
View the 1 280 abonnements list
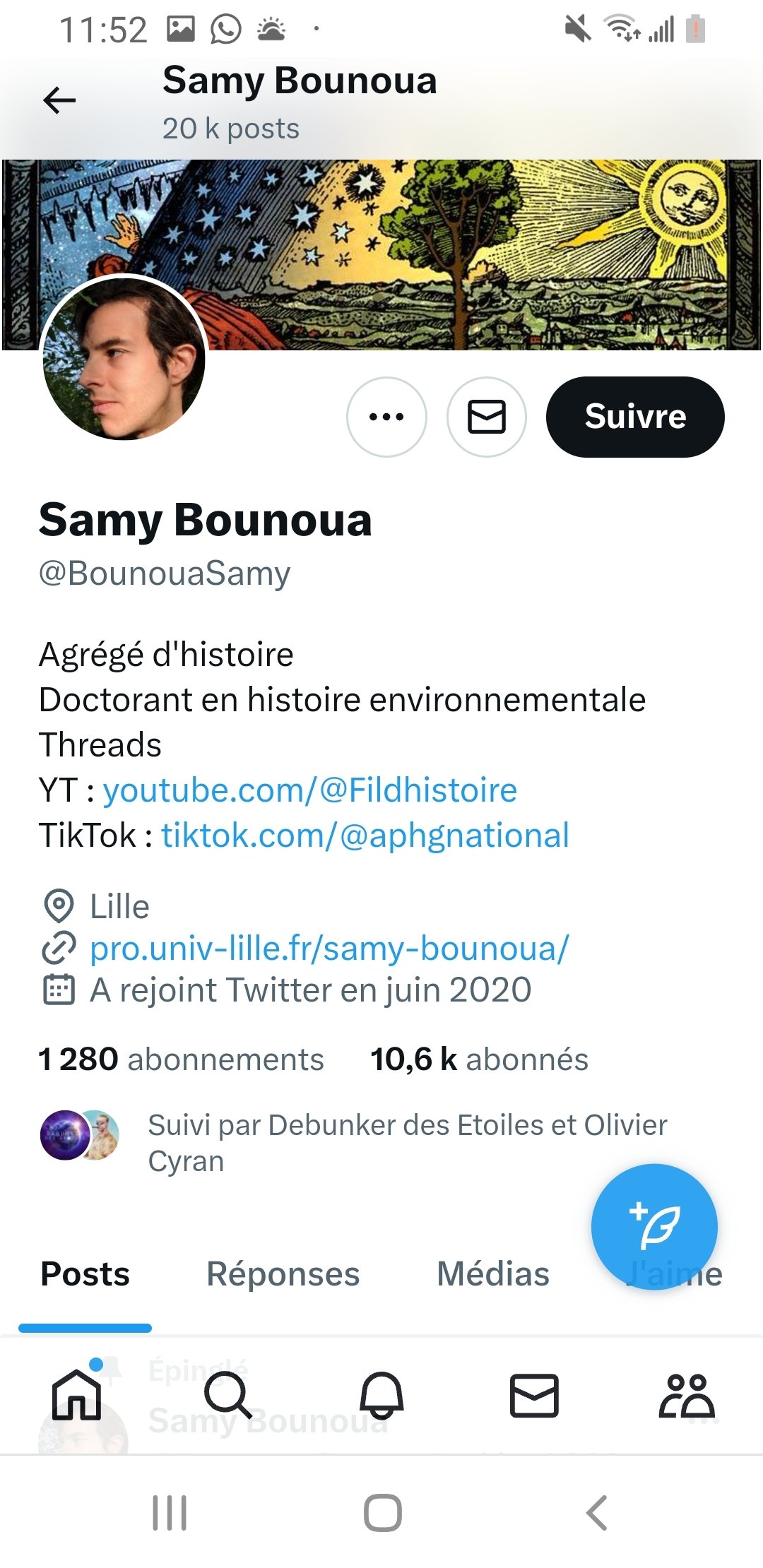[x=181, y=1059]
